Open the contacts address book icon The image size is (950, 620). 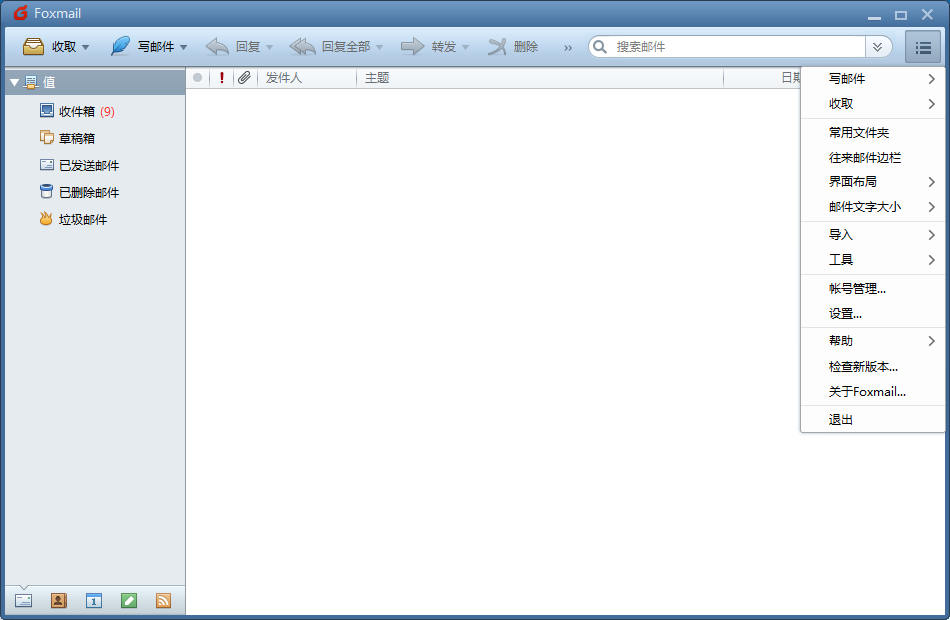[59, 601]
